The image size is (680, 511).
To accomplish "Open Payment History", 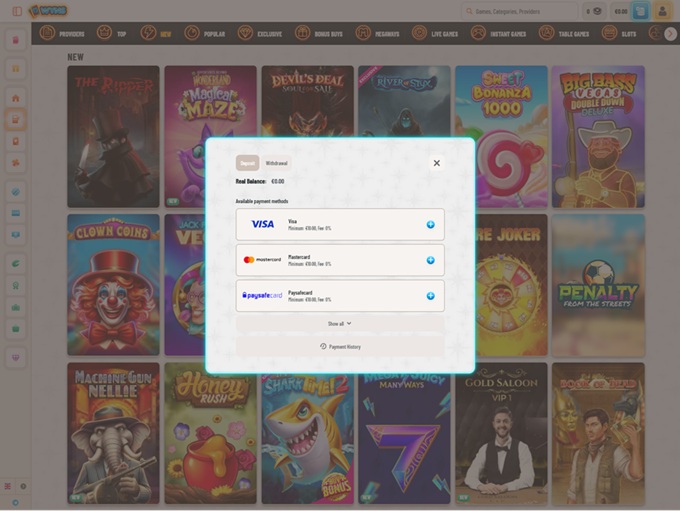I will click(340, 346).
